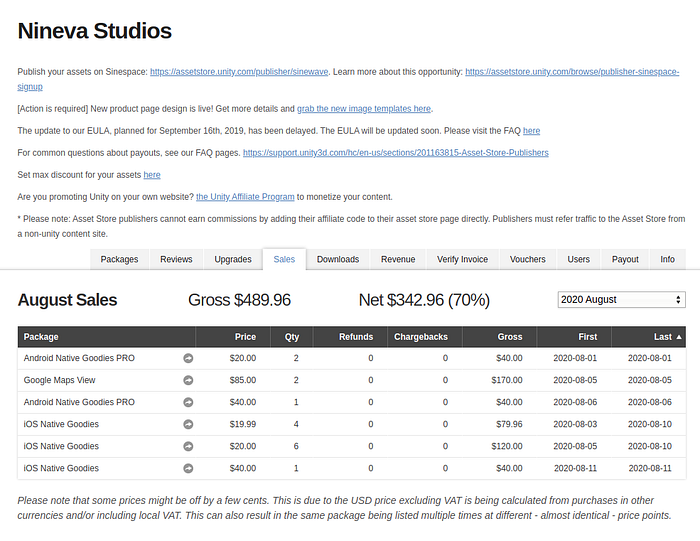Screen dimensions: 700x541
Task: Open arrow icon for iOS Native Goodies $19.99 row
Action: pos(188,424)
